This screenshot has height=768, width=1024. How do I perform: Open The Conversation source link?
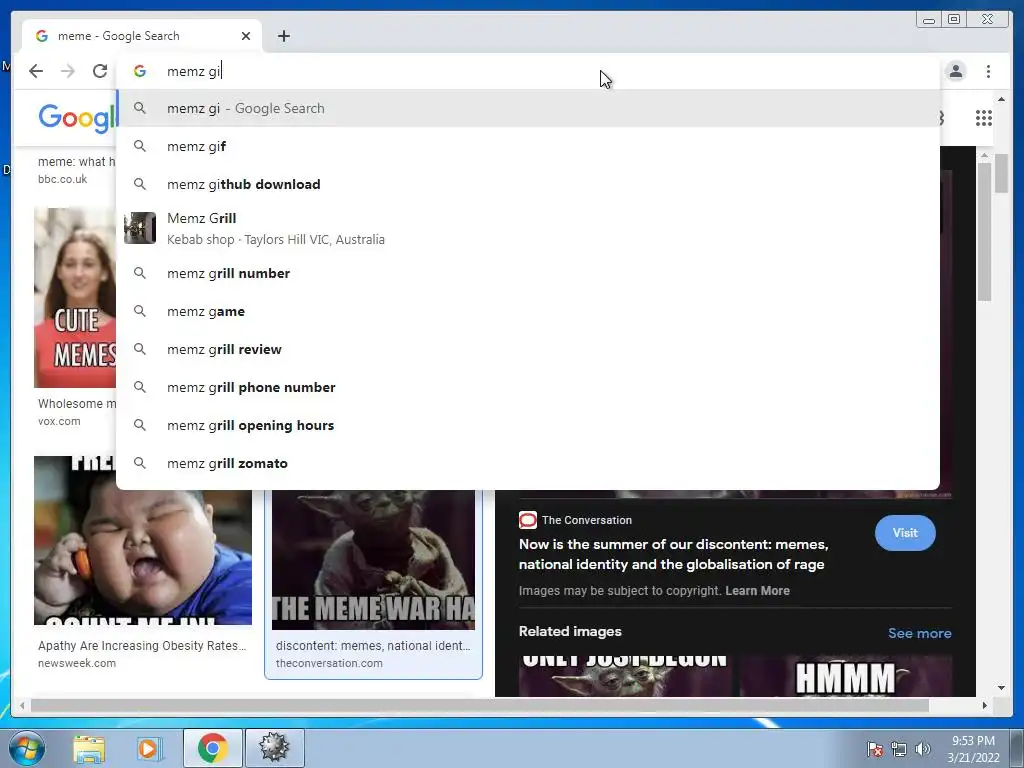[x=586, y=520]
